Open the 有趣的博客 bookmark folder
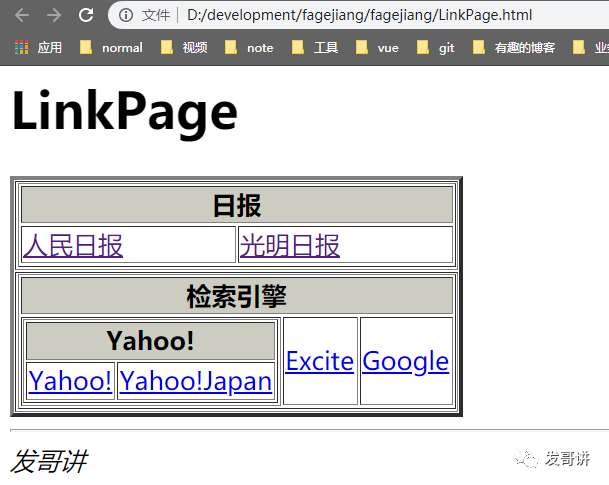609x485 pixels. 514,48
